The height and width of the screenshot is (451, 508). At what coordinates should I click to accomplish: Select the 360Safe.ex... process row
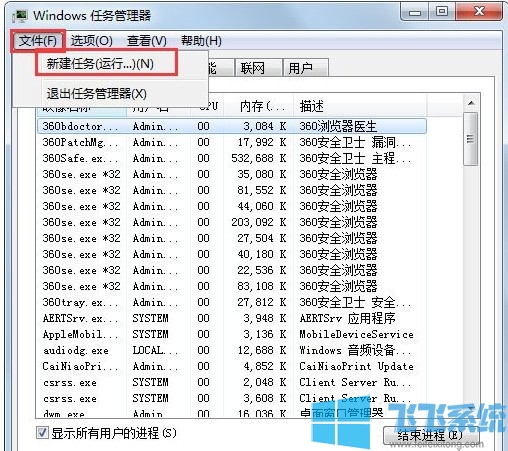(x=232, y=158)
